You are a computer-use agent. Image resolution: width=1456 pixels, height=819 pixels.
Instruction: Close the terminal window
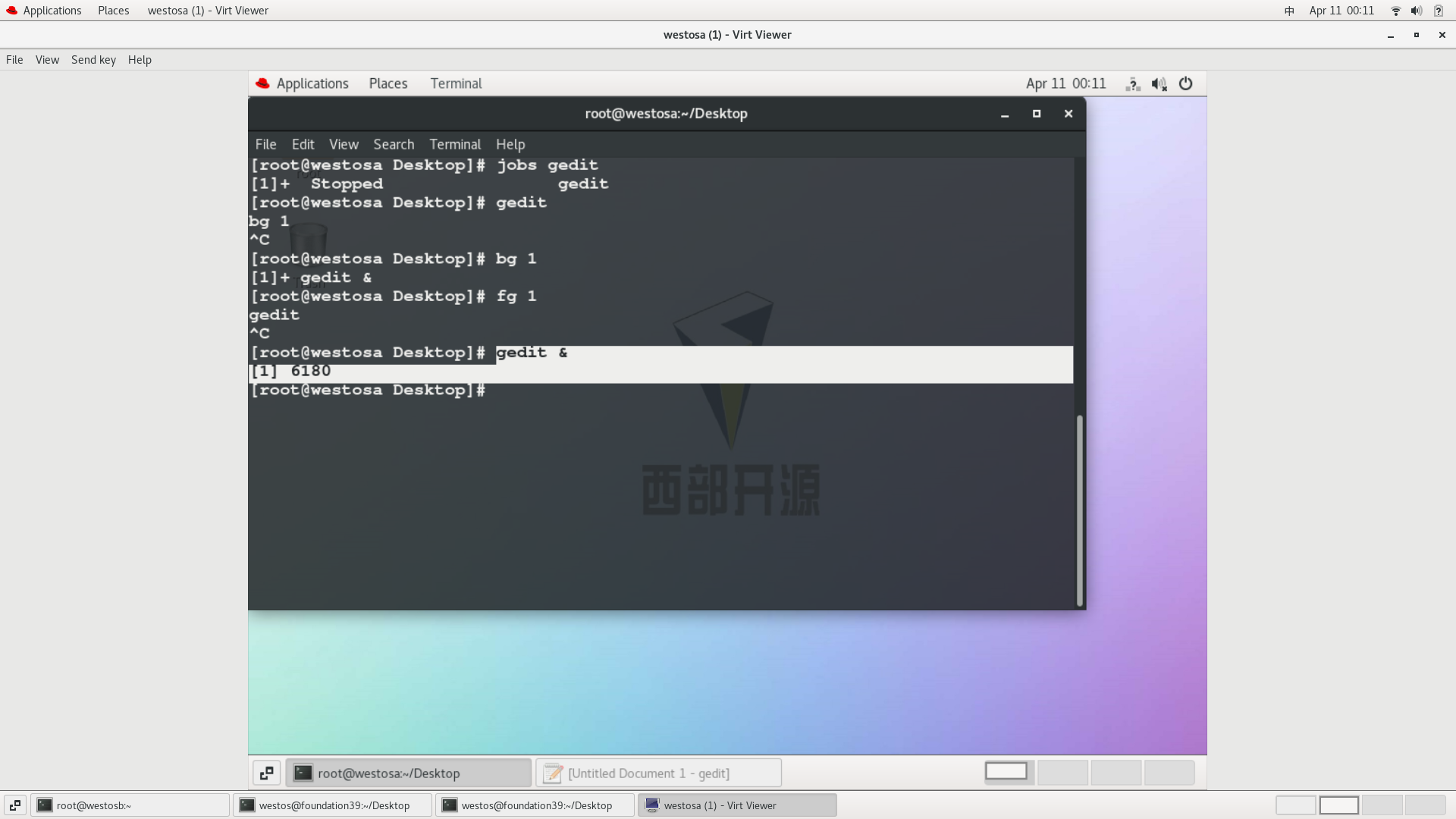[x=1068, y=114]
